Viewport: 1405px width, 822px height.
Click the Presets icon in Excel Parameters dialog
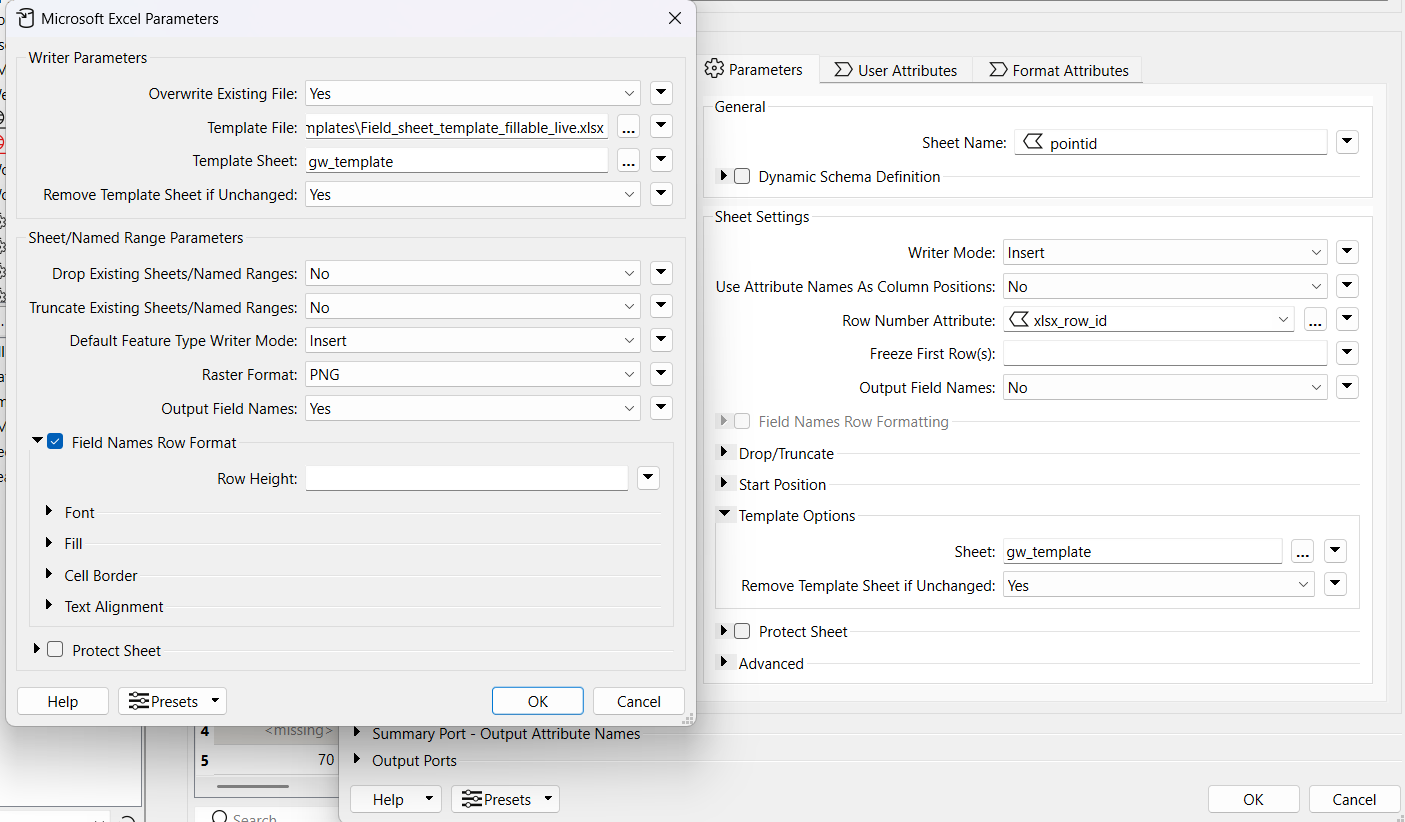click(x=139, y=701)
